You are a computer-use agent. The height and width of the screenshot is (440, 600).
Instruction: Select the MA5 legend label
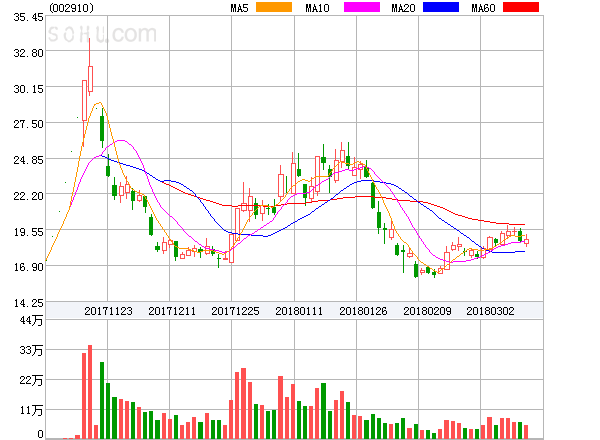click(240, 8)
